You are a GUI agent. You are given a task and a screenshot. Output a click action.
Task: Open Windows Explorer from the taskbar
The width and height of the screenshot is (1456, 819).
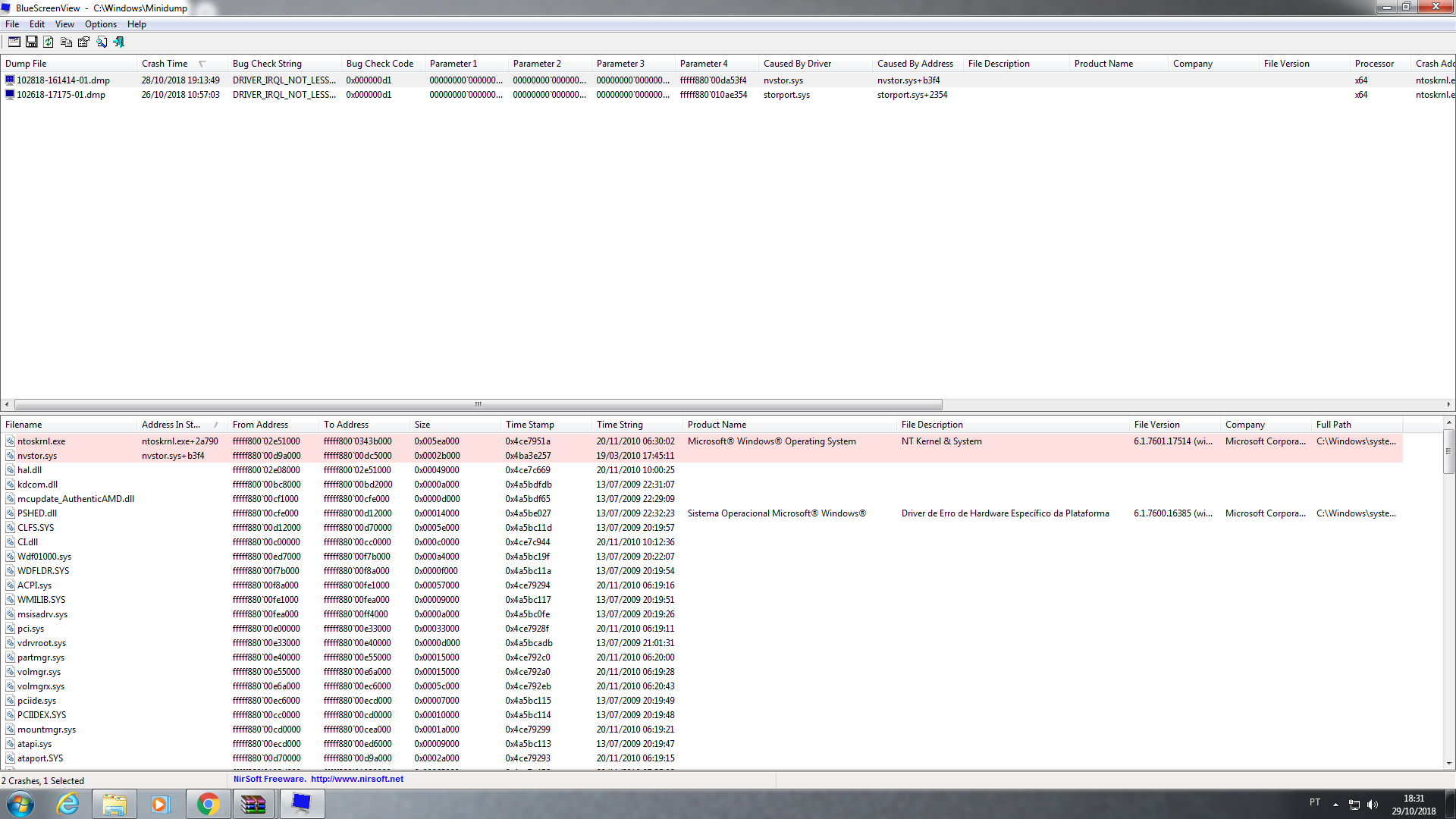(x=115, y=804)
